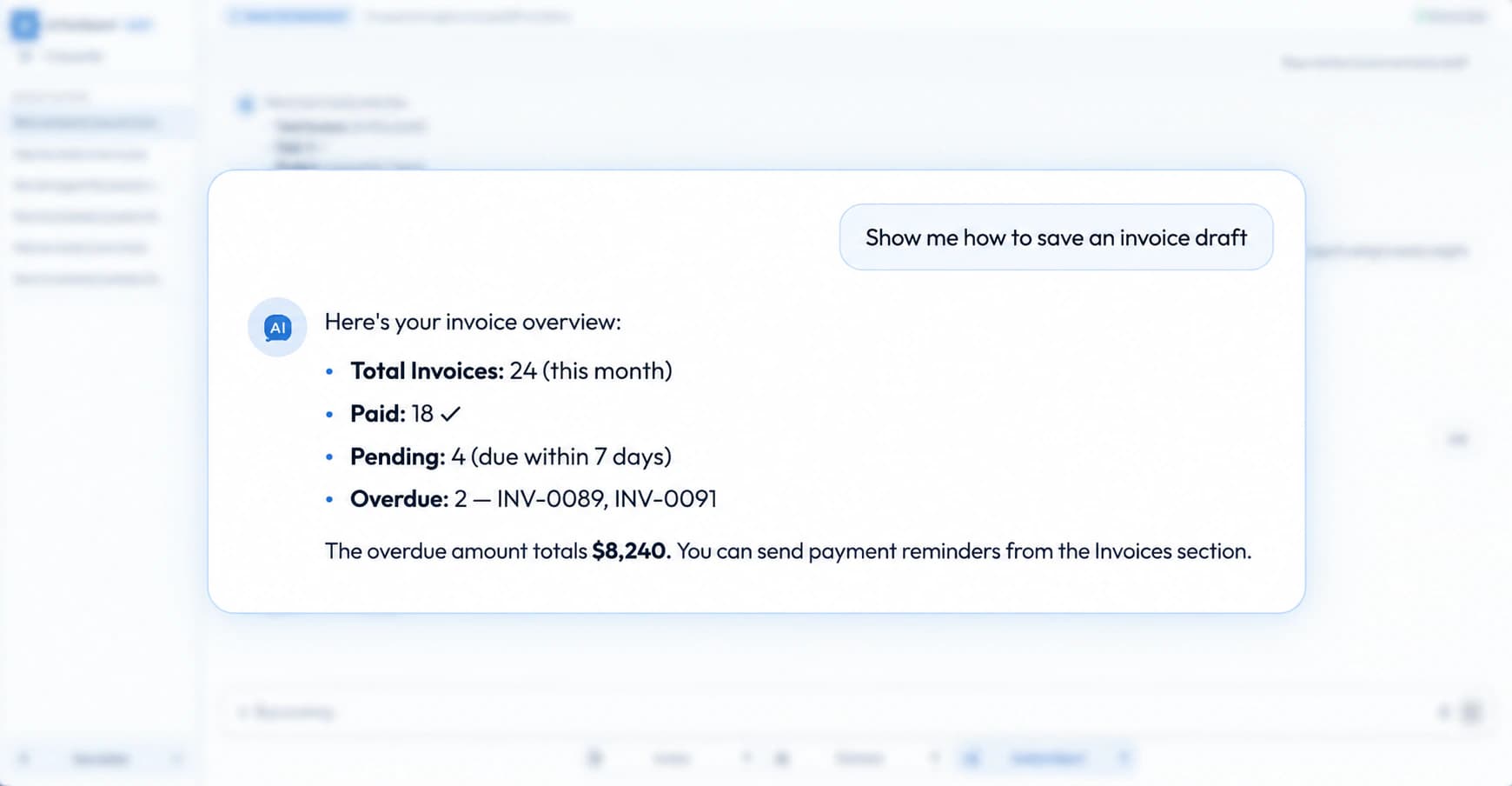Image resolution: width=1512 pixels, height=786 pixels.
Task: Click the 'Paid: 18' text
Action: [x=392, y=414]
